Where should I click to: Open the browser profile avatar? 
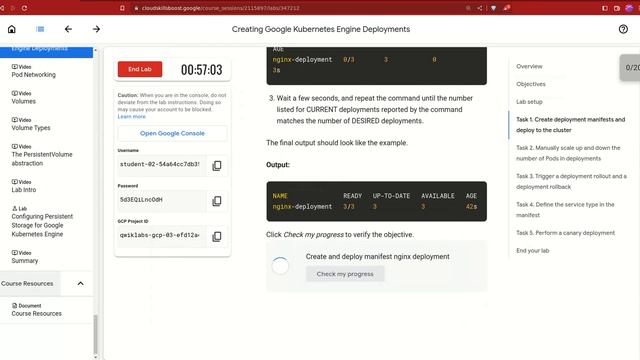coord(629,8)
